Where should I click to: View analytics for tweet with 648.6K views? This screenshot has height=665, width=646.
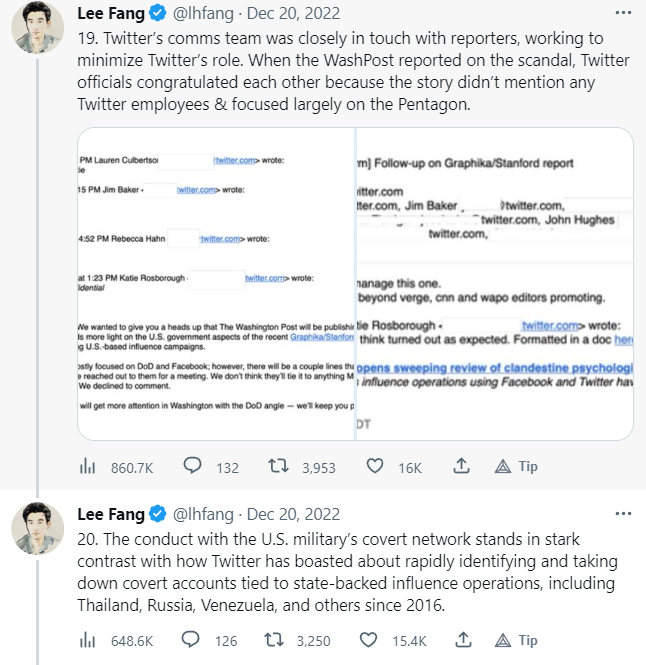point(86,640)
